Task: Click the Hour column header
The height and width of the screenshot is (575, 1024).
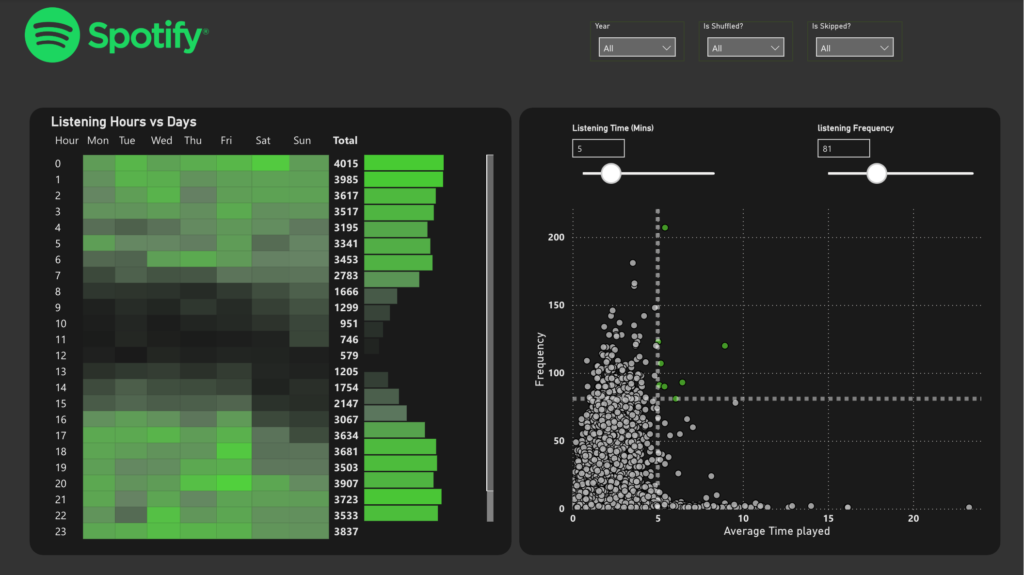Action: (x=66, y=141)
